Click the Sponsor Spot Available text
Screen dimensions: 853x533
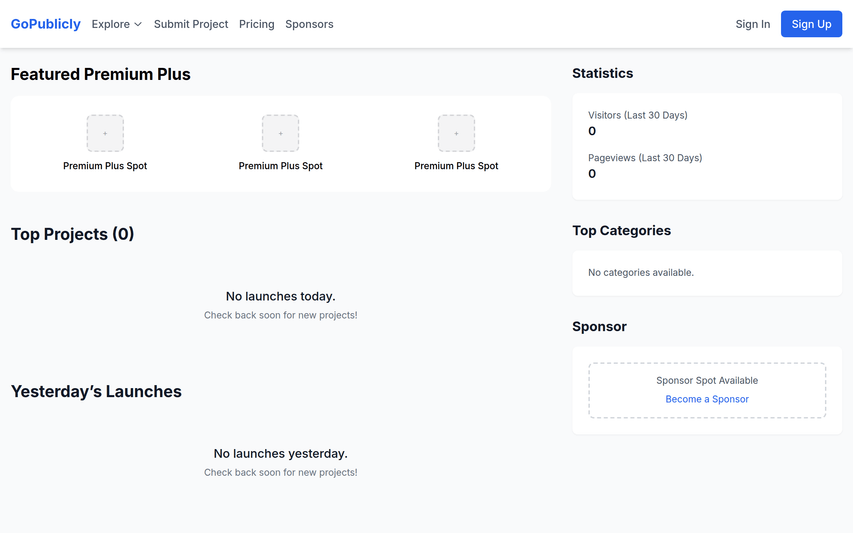[x=707, y=380]
